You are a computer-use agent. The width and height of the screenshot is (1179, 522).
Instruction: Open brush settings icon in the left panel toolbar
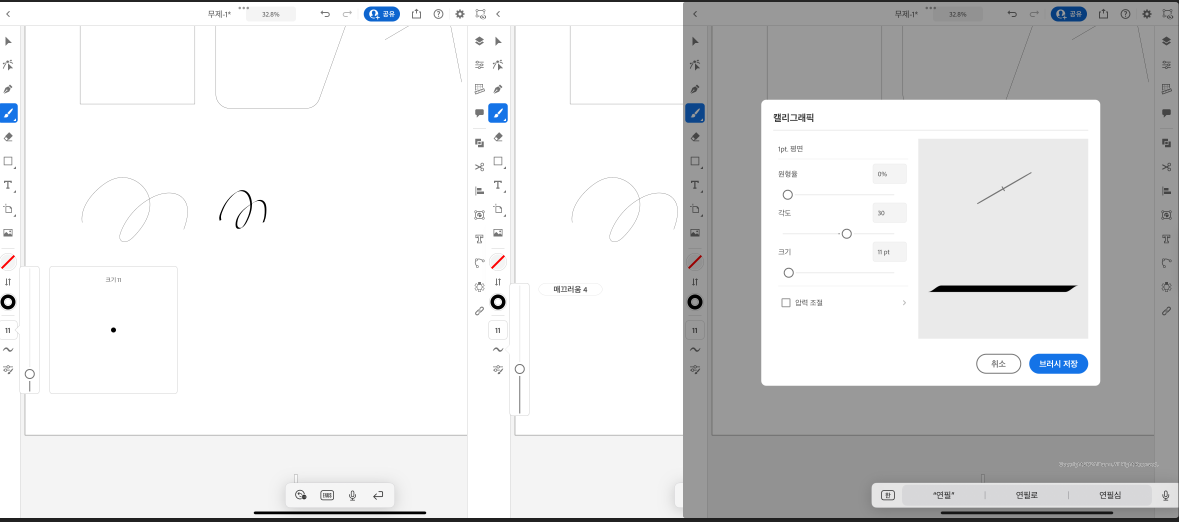[x=8, y=369]
